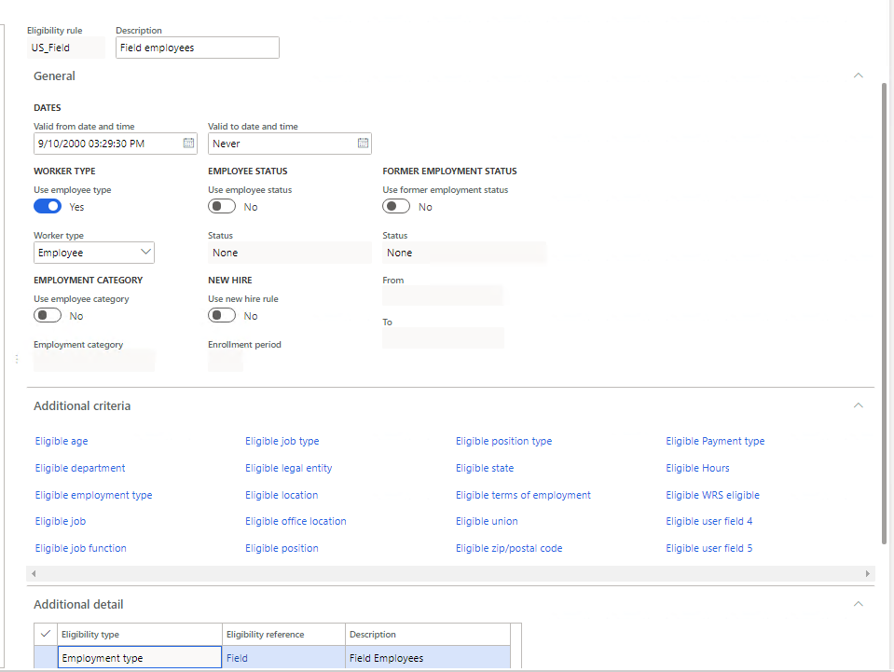Open the calendar picker for Valid to date

362,143
